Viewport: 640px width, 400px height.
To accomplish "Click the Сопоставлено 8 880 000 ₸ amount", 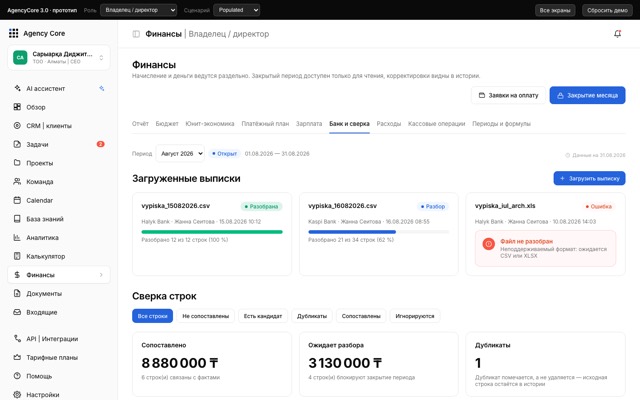I will pos(180,363).
